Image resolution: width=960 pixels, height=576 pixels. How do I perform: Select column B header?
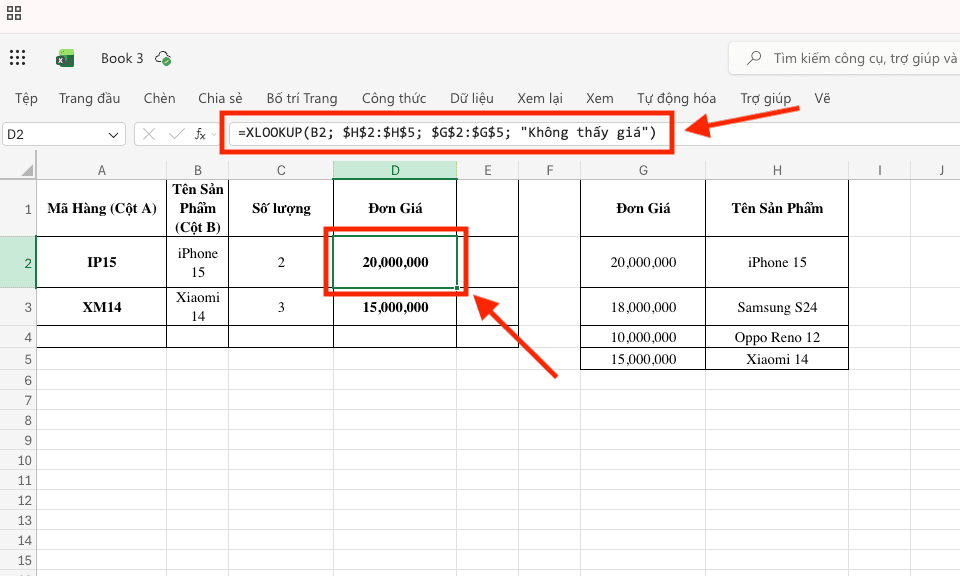(x=198, y=170)
